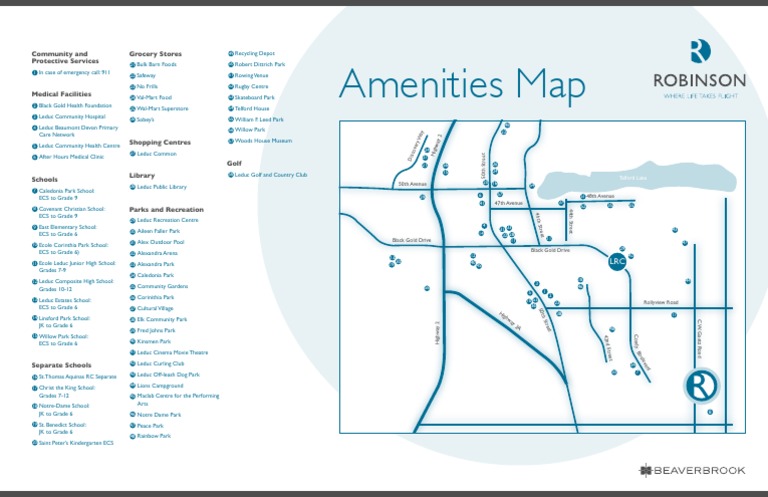Click the number bullet beside Black Gold Health Foundation
The width and height of the screenshot is (768, 497).
35,106
